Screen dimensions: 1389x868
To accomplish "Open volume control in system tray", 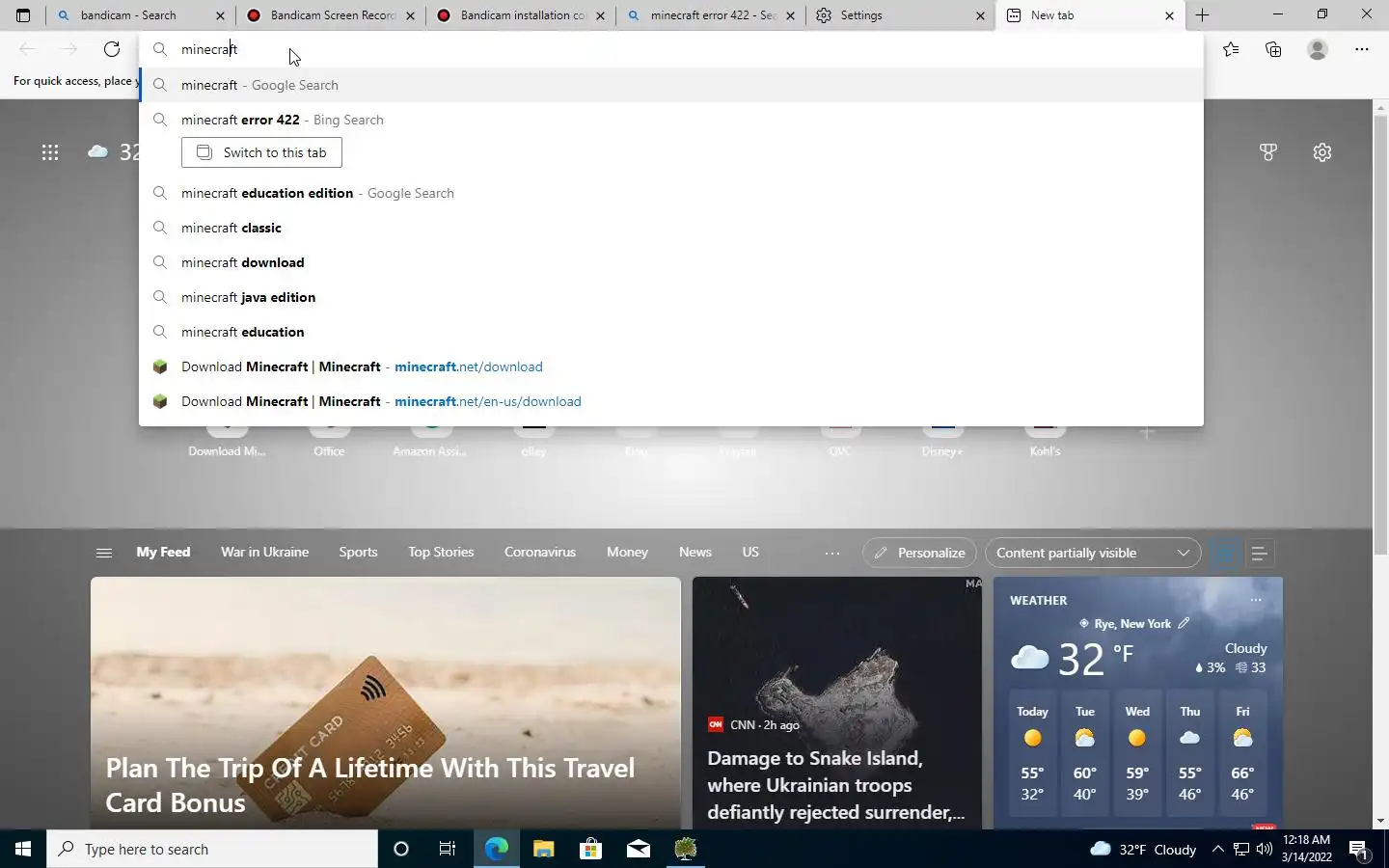I will tap(1265, 849).
